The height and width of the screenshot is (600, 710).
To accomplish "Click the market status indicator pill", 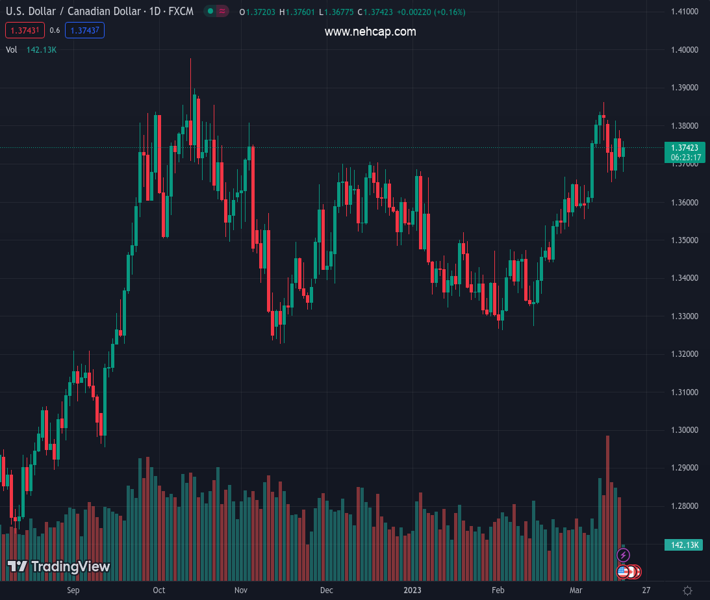I will point(215,12).
